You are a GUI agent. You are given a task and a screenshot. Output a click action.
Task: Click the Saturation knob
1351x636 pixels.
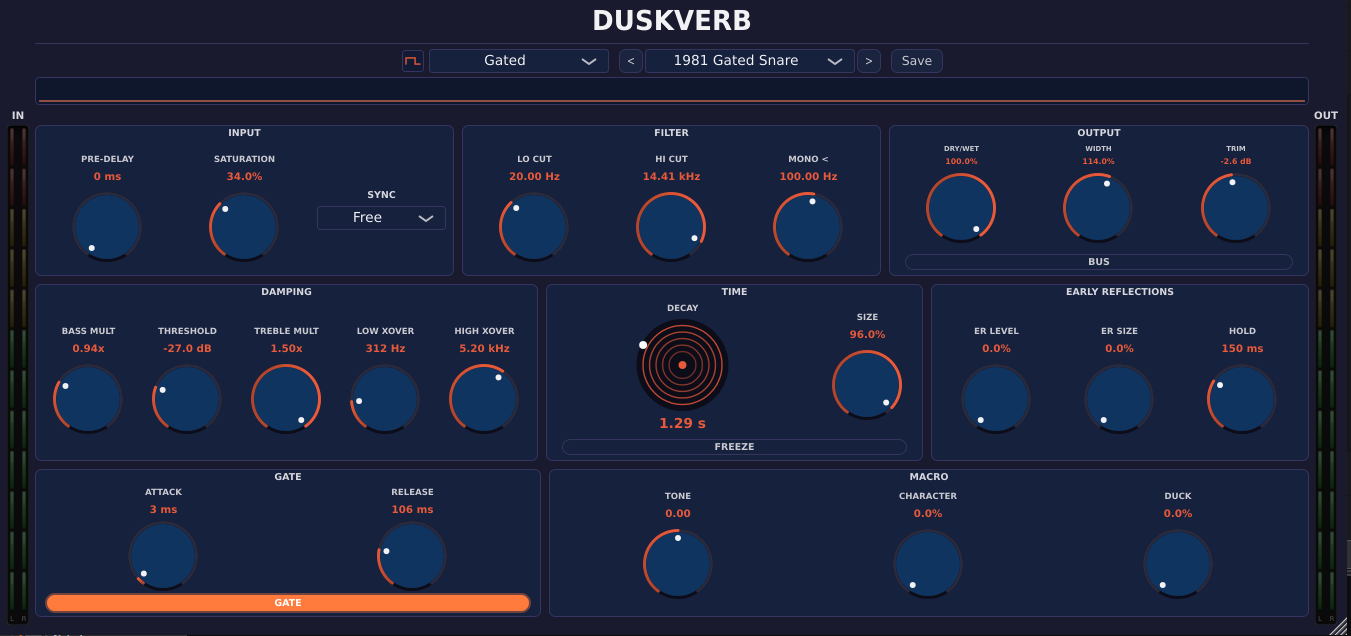tap(244, 227)
